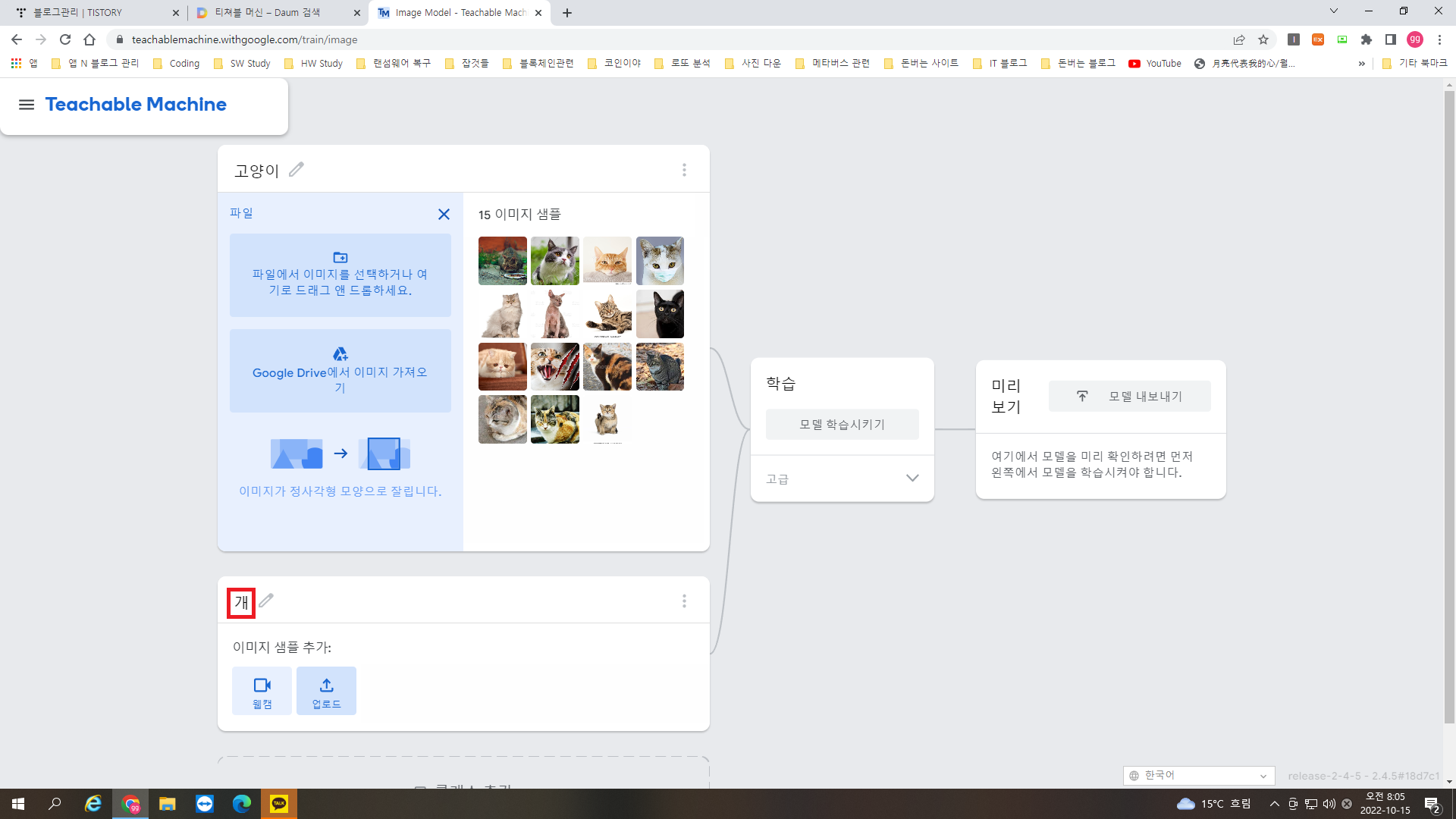1456x819 pixels.
Task: Choose images from file drop area
Action: pyautogui.click(x=340, y=275)
